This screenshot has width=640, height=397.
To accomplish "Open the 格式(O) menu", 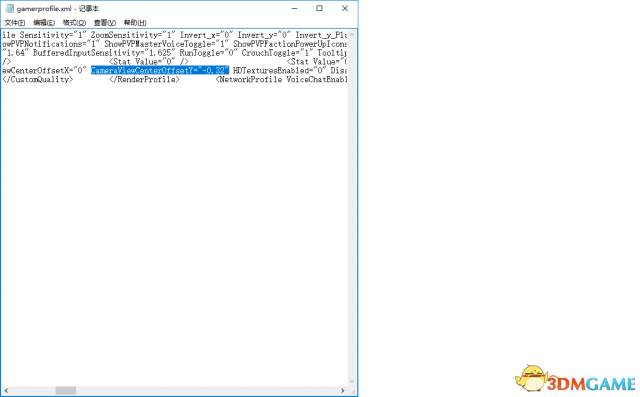I will (74, 22).
